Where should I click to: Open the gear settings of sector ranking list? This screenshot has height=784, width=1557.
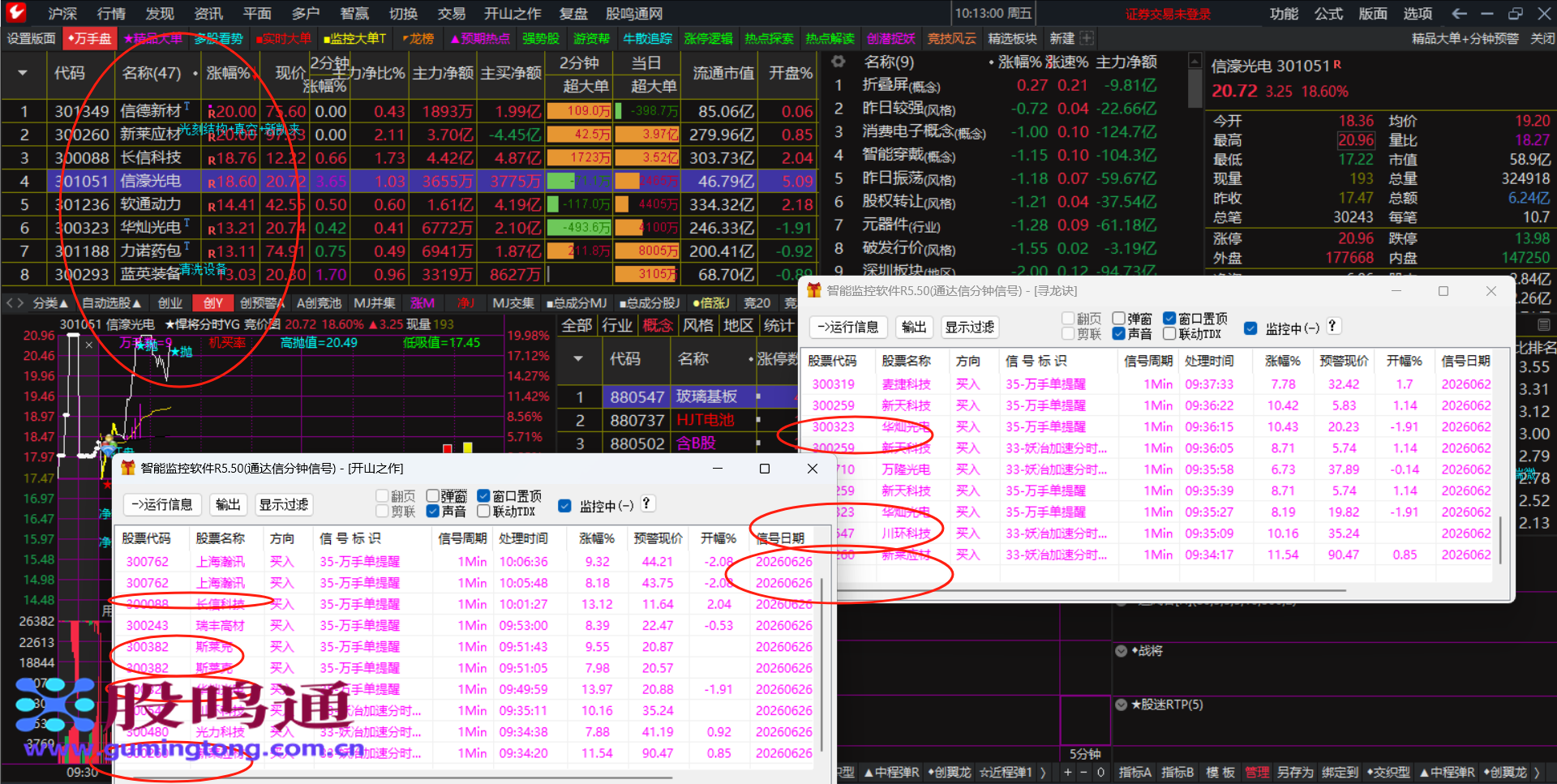tap(839, 62)
